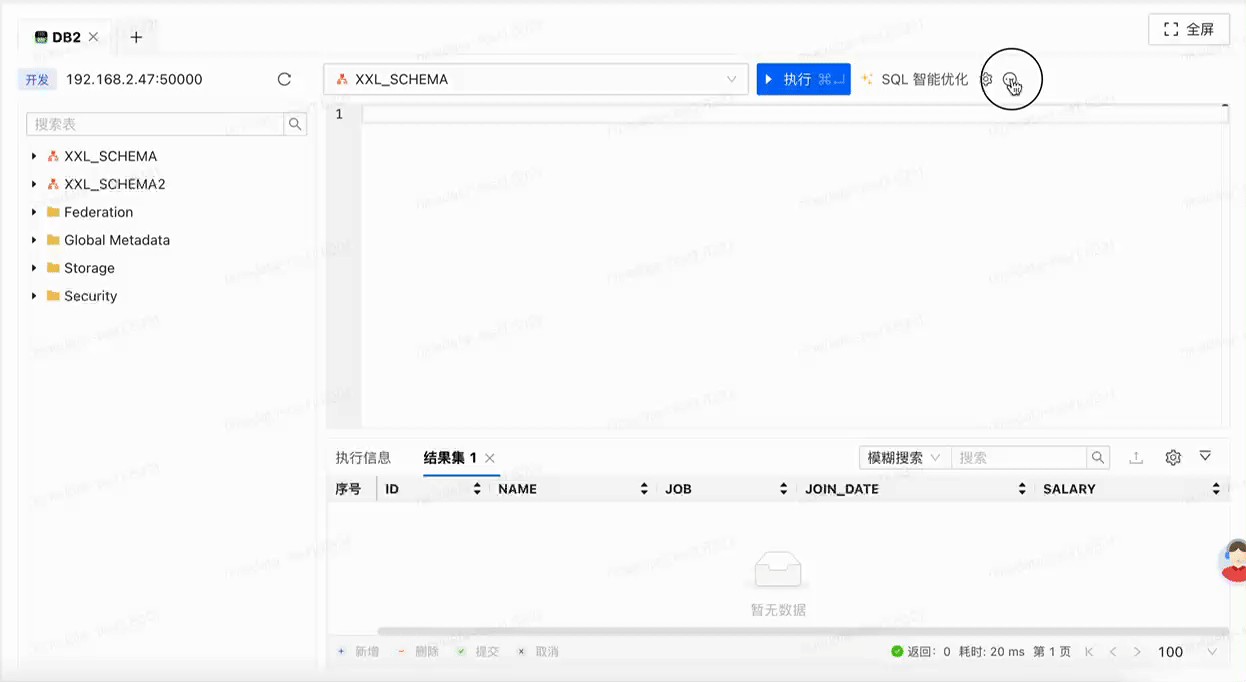Expand the Storage folder
The height and width of the screenshot is (682, 1246).
pyautogui.click(x=34, y=268)
